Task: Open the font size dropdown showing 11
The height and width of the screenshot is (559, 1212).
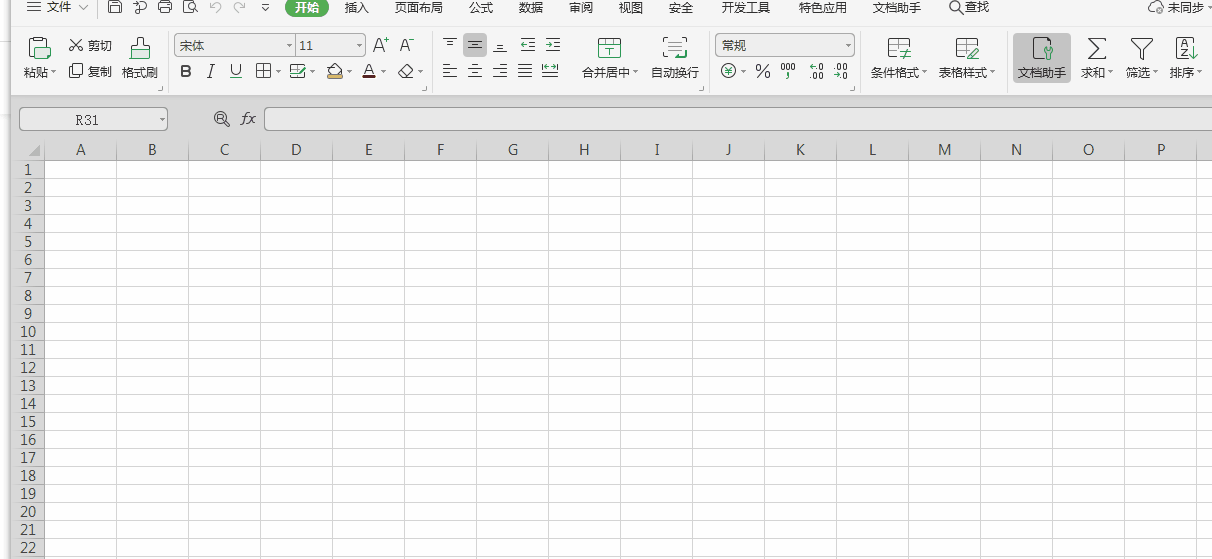Action: pyautogui.click(x=359, y=46)
